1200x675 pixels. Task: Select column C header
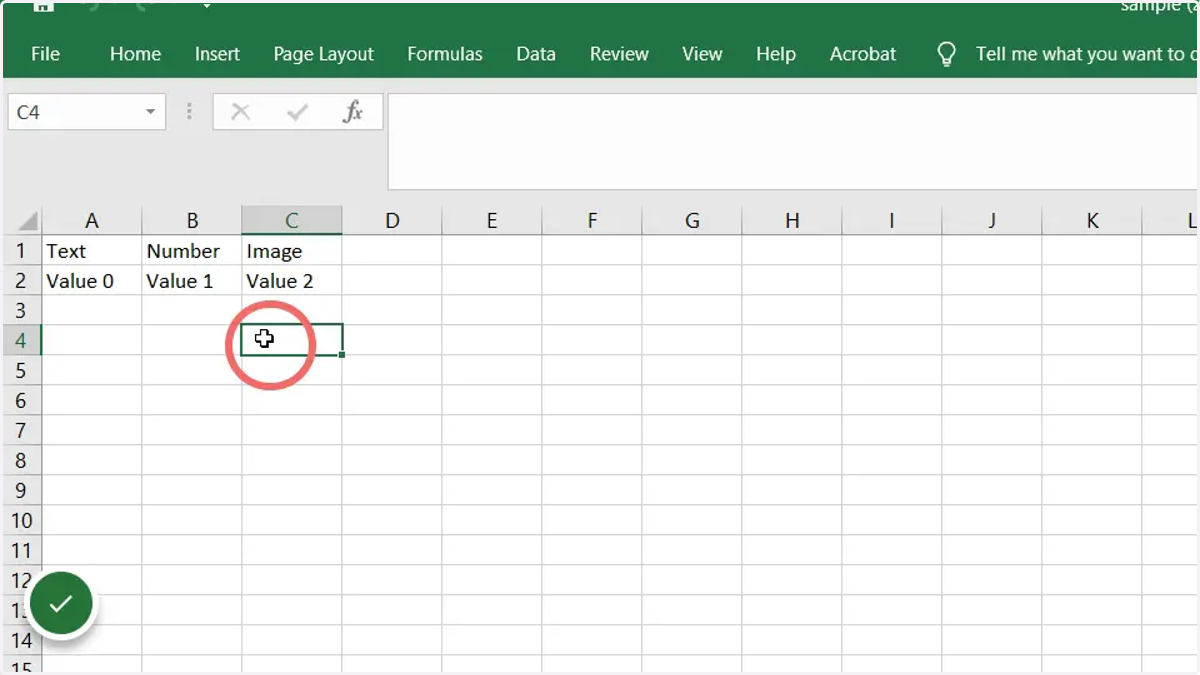(x=292, y=221)
